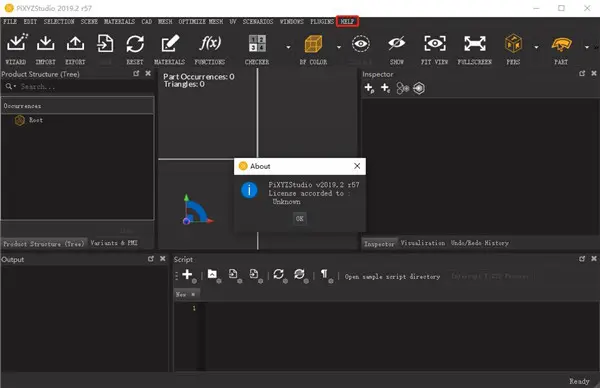Open the Selection menu
The image size is (600, 388).
(x=59, y=21)
